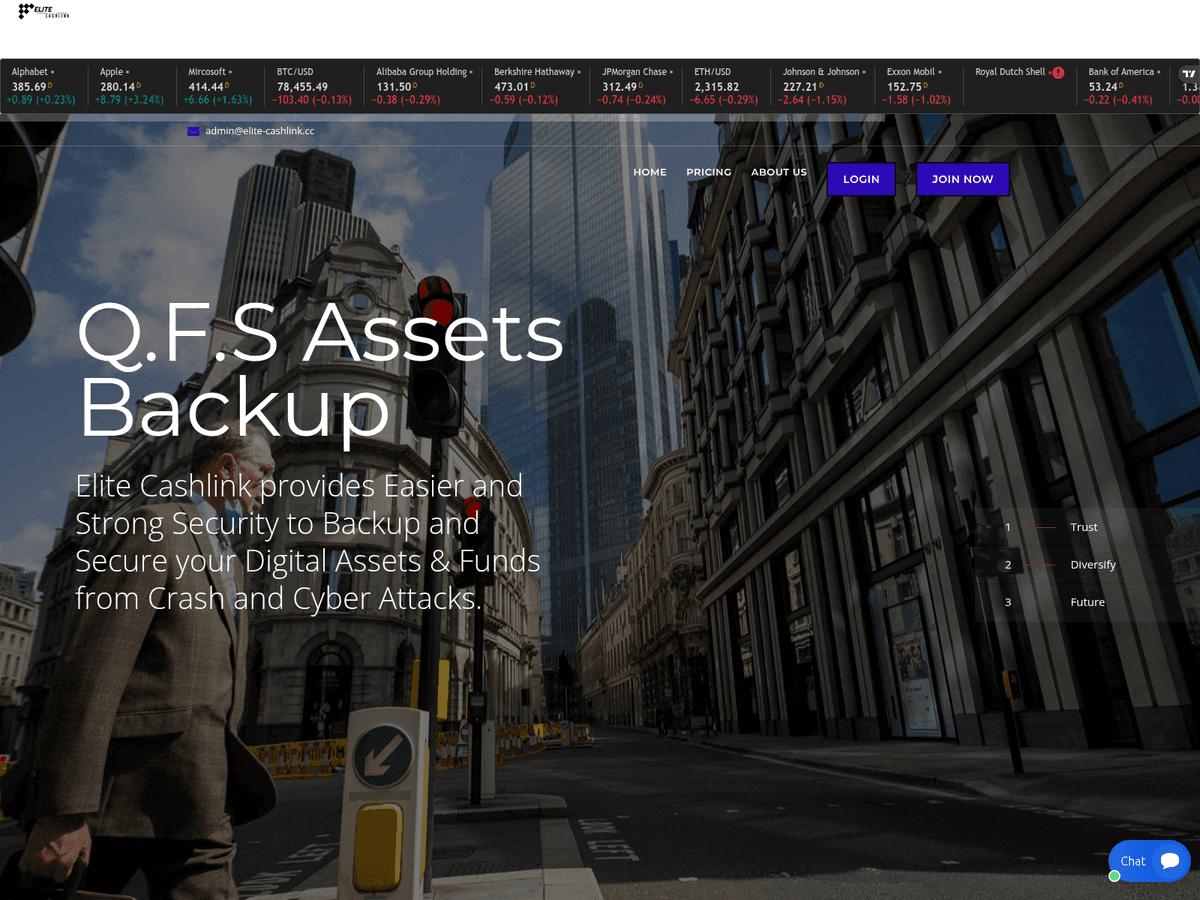Screen dimensions: 1200x900
Task: Open the Johnson & Johnson ticker
Action: (824, 86)
